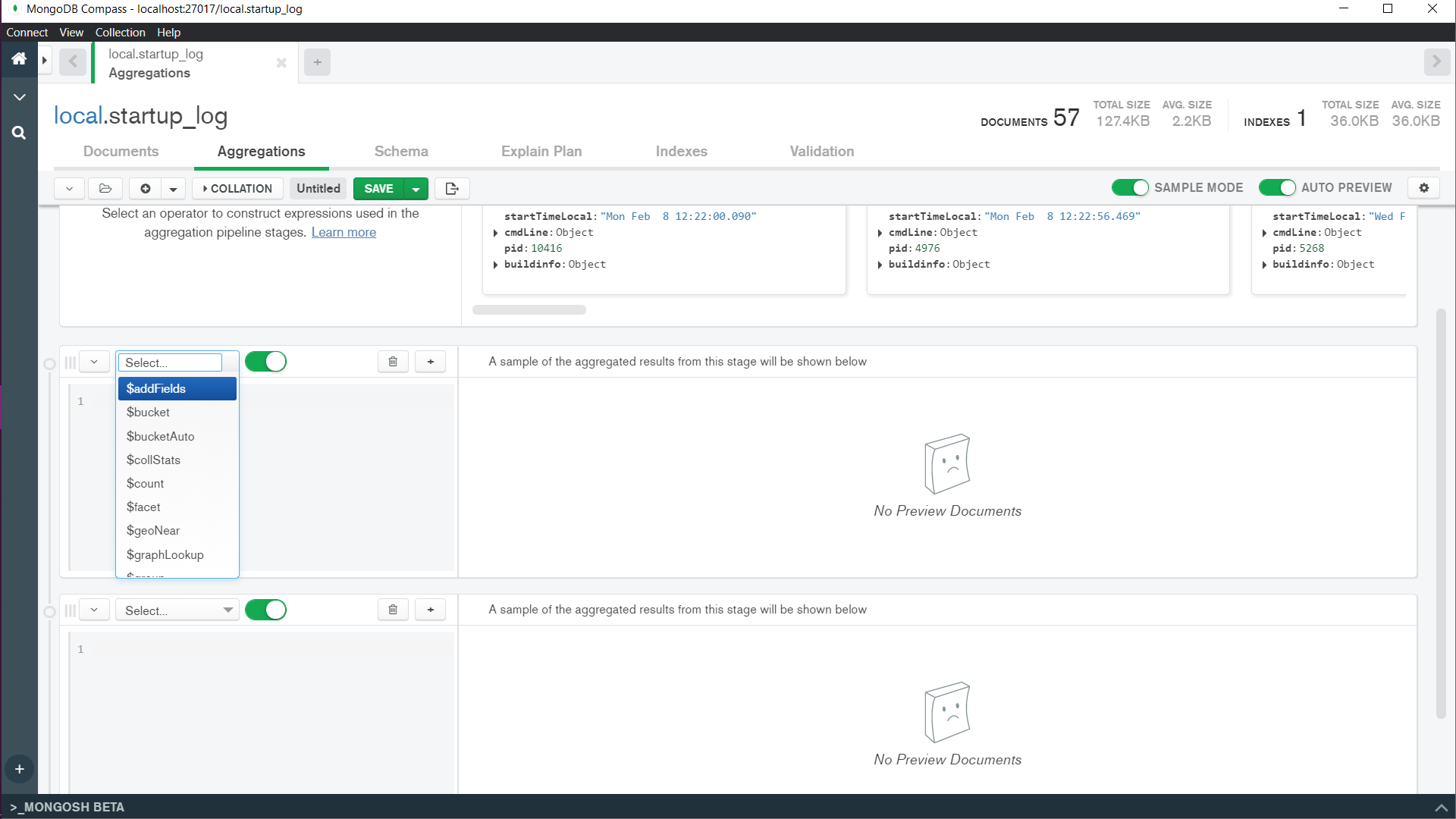Export pipeline to language icon
The width and height of the screenshot is (1456, 819).
click(453, 188)
